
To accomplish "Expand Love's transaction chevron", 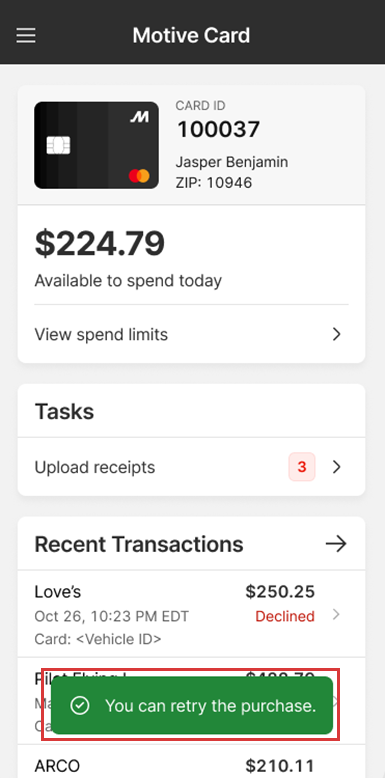I will pos(336,615).
